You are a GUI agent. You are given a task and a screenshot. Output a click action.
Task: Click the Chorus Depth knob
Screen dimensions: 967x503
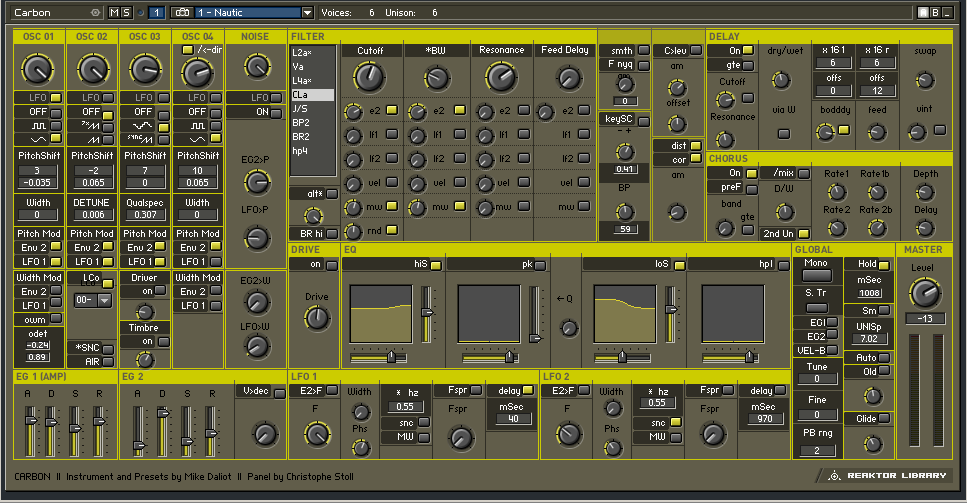click(x=925, y=192)
